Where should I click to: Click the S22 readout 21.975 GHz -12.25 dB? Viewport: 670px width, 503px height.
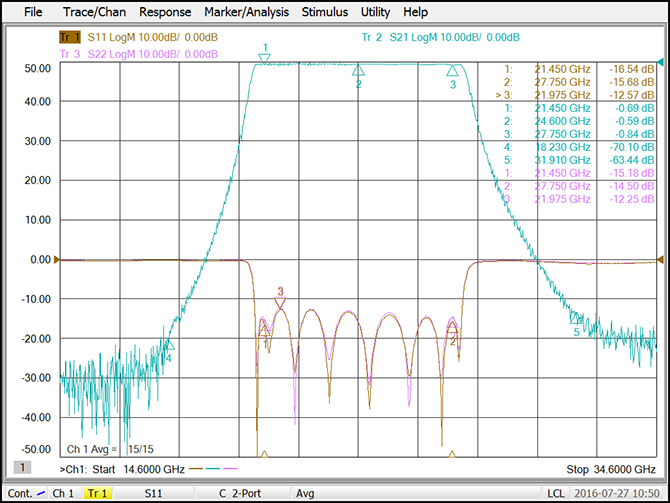click(x=579, y=199)
